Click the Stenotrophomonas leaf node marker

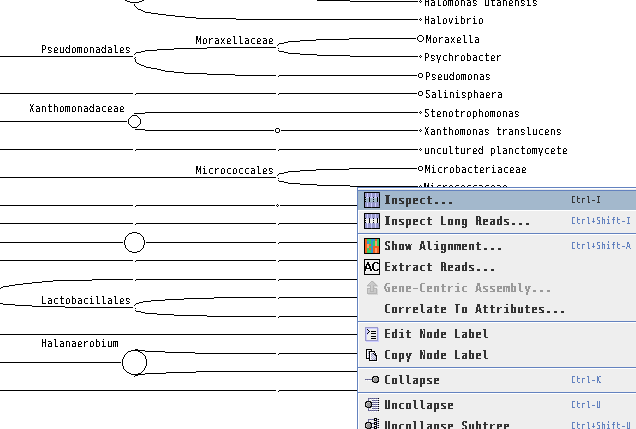click(421, 112)
